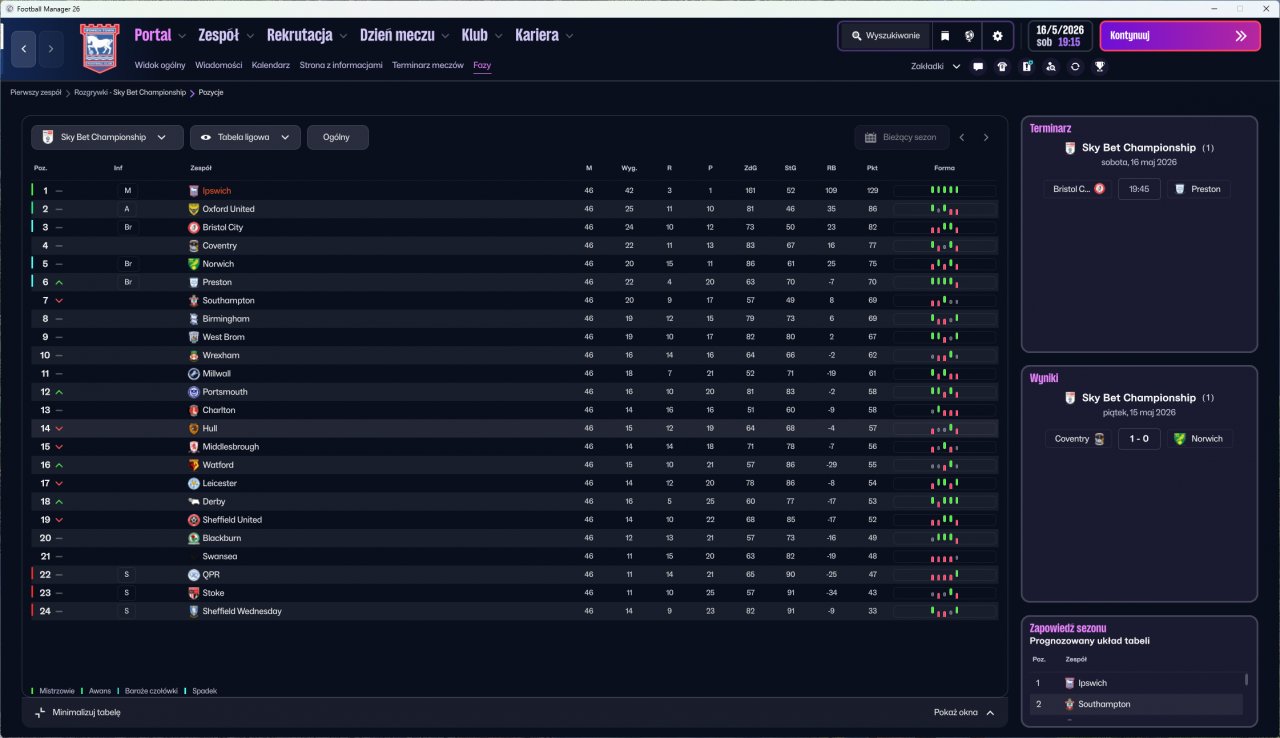Expand the Klub menu chevron
Viewport: 1280px width, 738px height.
click(498, 36)
